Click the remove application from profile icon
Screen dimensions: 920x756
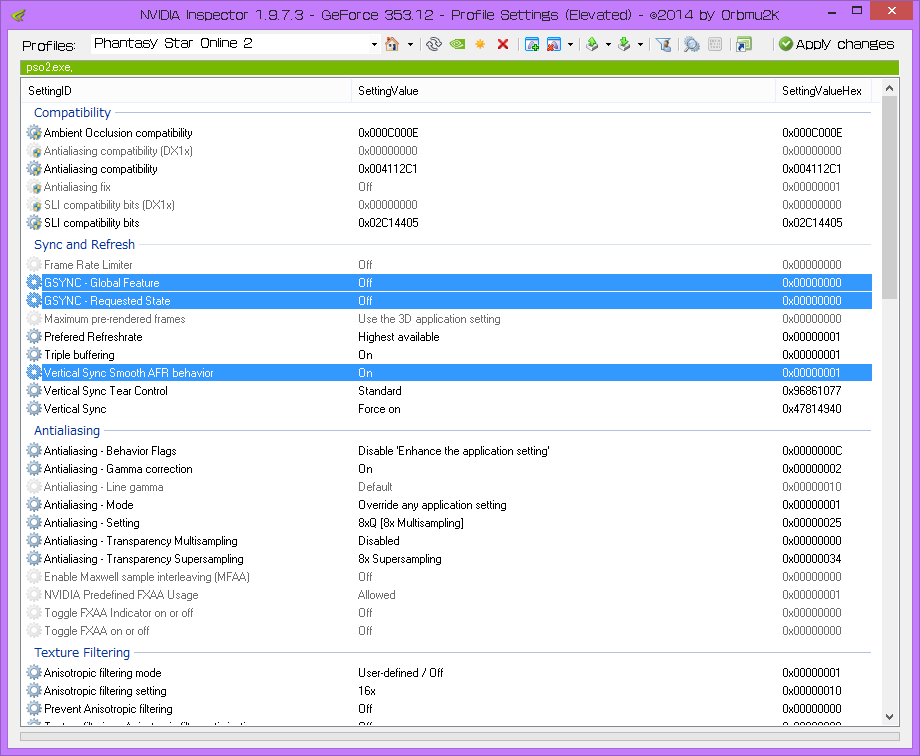554,44
